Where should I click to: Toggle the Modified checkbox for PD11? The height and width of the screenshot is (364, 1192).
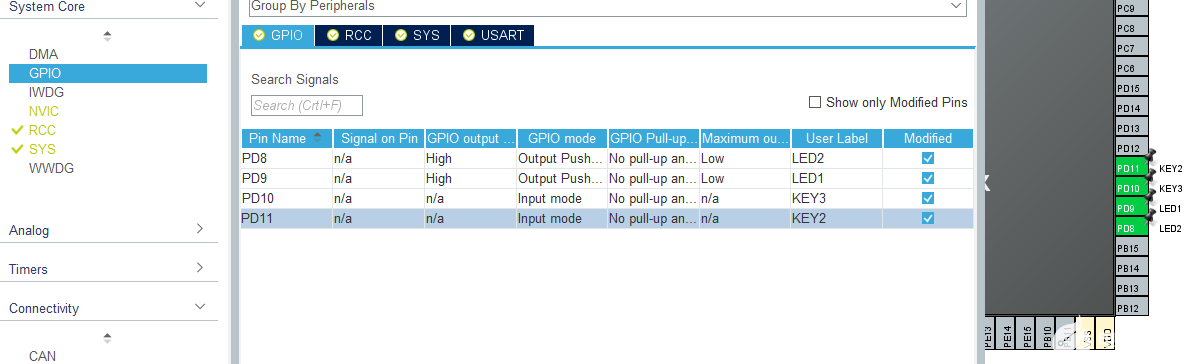coord(927,218)
